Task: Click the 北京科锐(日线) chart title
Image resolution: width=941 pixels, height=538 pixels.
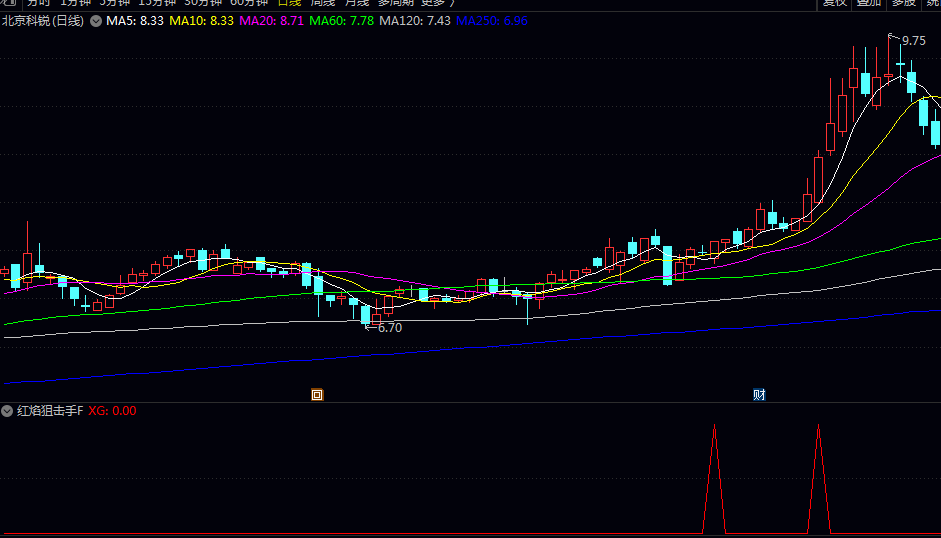Action: (43, 21)
